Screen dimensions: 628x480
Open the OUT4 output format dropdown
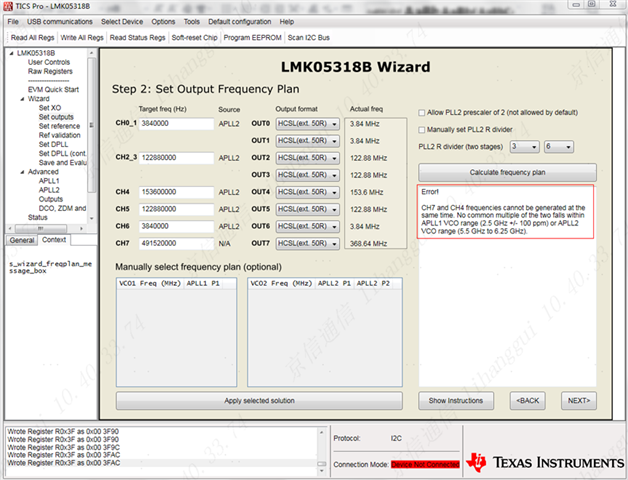[308, 192]
